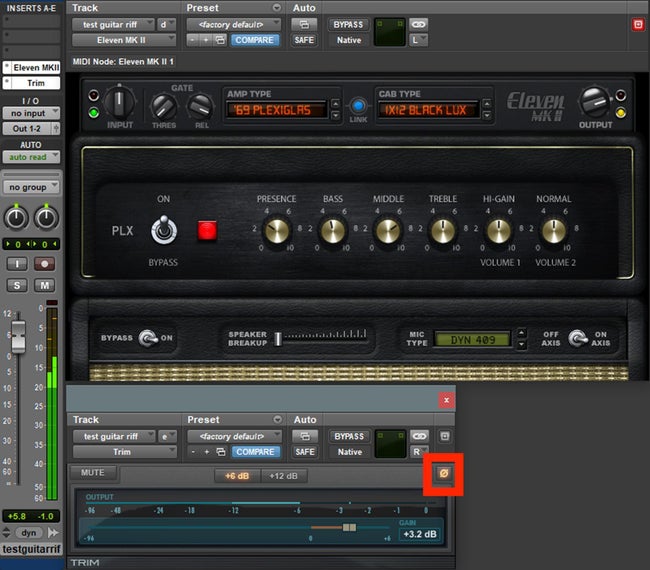Click the gate REL knob

coord(201,107)
